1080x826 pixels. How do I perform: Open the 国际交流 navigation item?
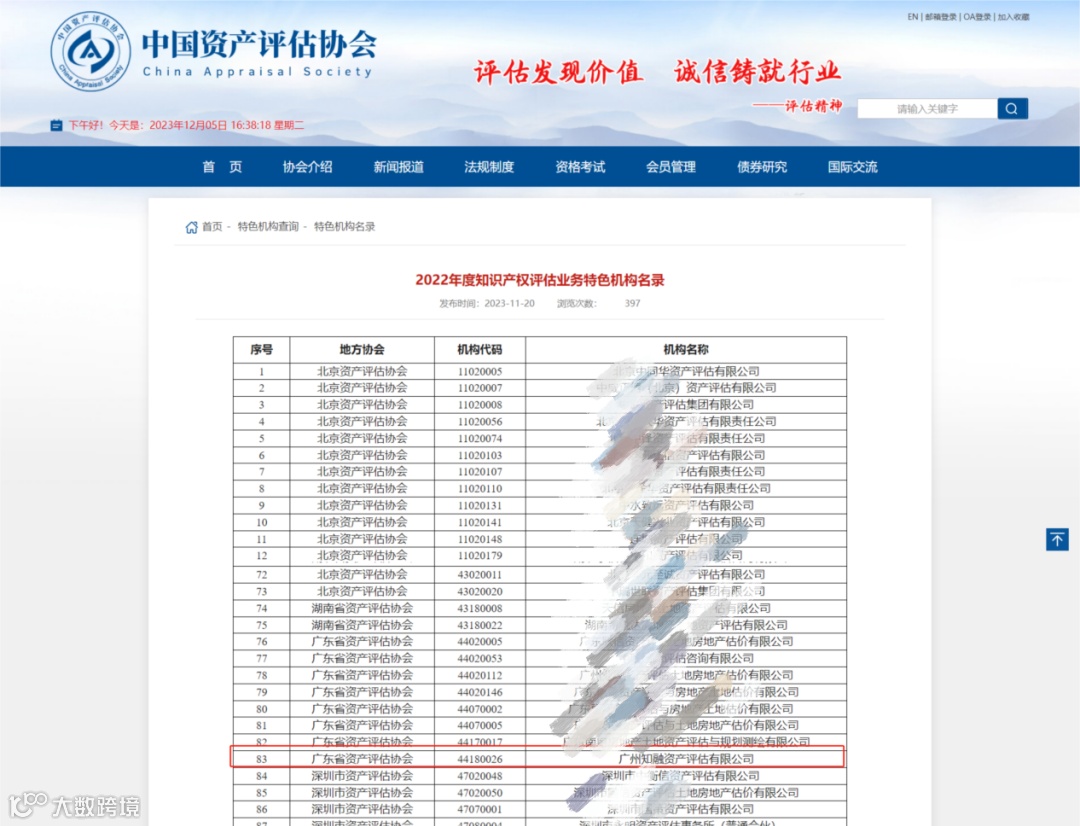coord(853,167)
